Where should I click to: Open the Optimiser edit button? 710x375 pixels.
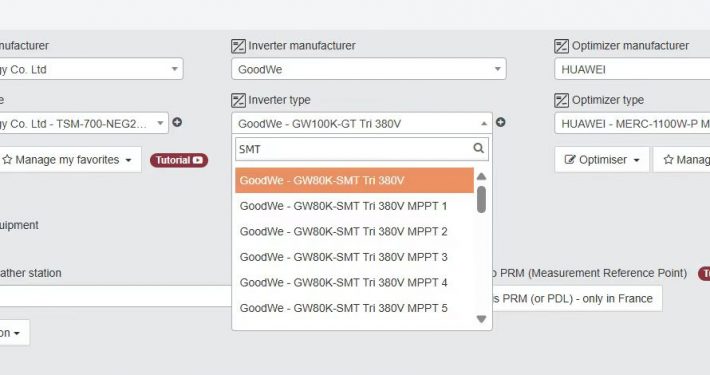tap(602, 160)
